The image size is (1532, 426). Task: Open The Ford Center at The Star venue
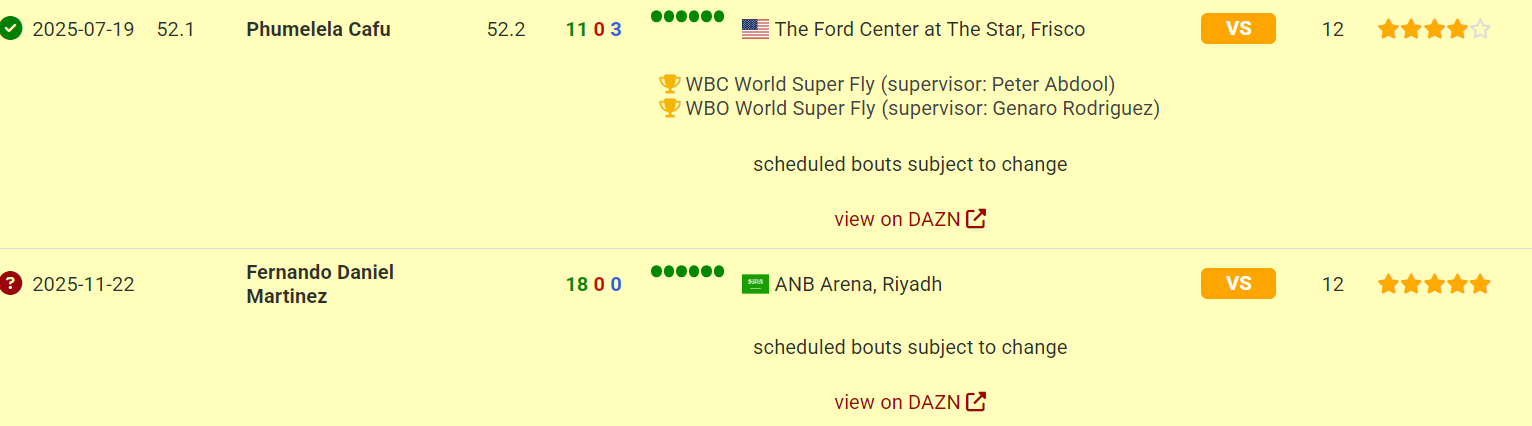click(x=929, y=30)
